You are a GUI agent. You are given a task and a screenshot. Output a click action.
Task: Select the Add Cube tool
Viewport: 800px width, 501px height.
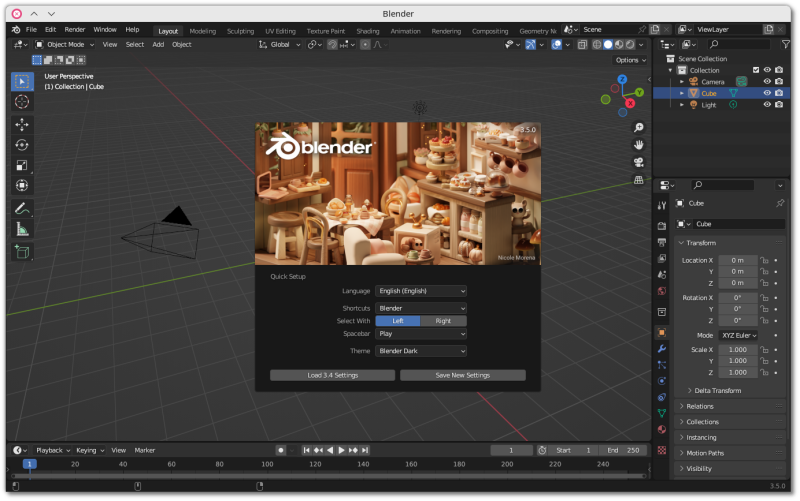tap(22, 252)
